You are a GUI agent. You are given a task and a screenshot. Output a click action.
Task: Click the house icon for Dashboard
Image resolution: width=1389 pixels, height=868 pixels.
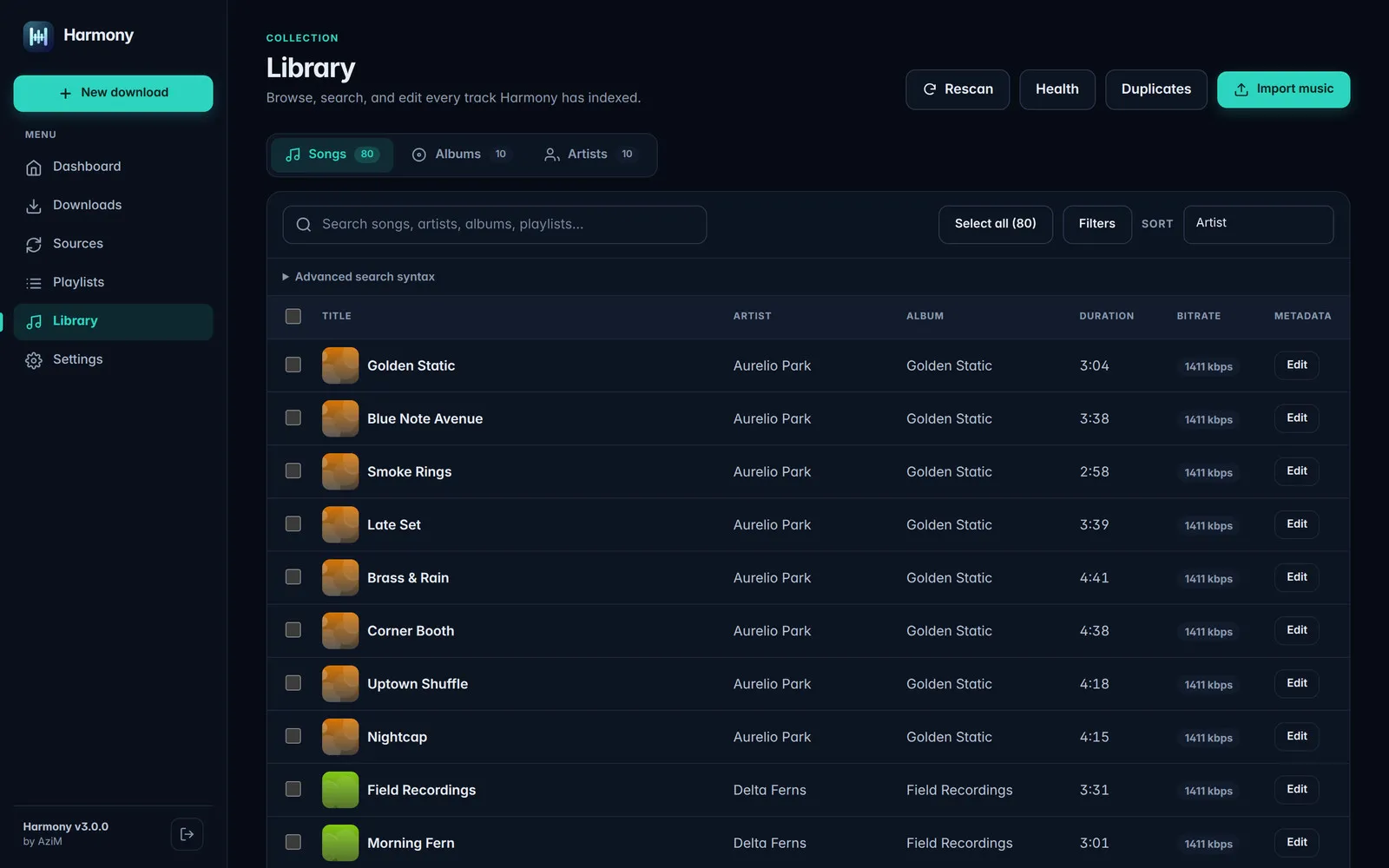(x=34, y=168)
